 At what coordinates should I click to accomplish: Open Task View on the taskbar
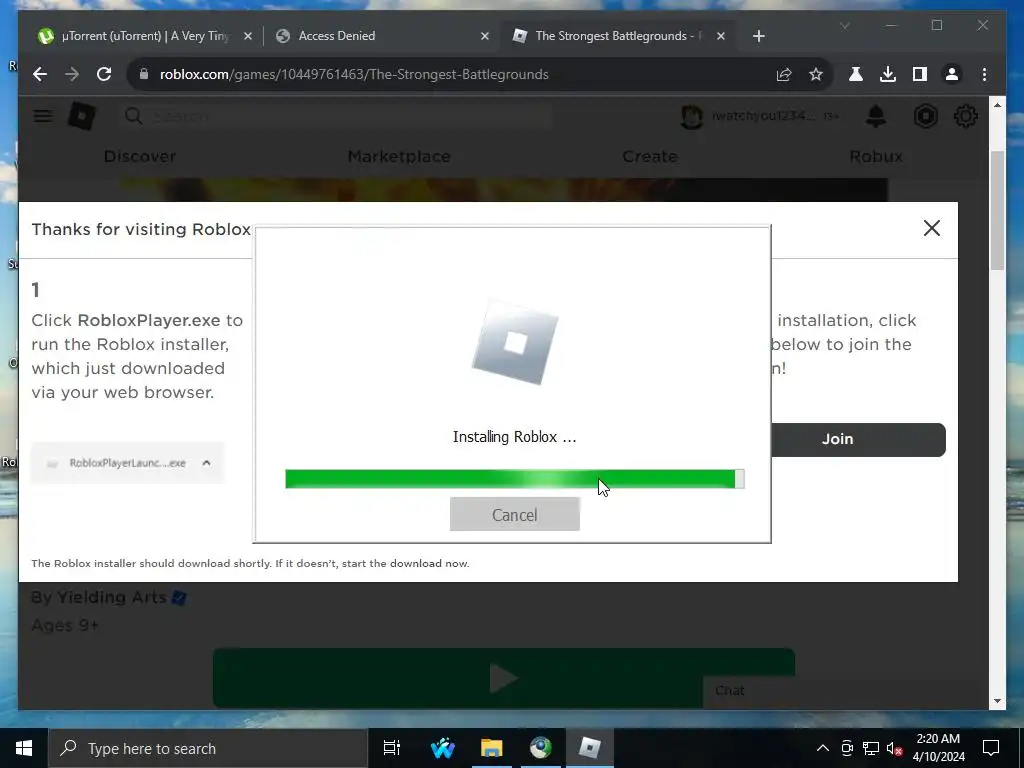pos(392,748)
